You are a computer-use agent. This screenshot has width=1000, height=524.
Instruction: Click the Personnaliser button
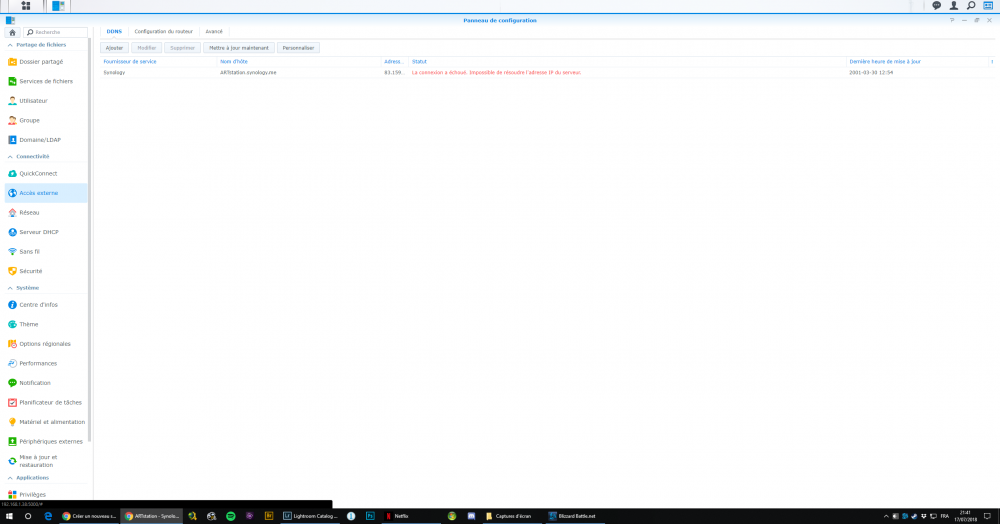[298, 48]
